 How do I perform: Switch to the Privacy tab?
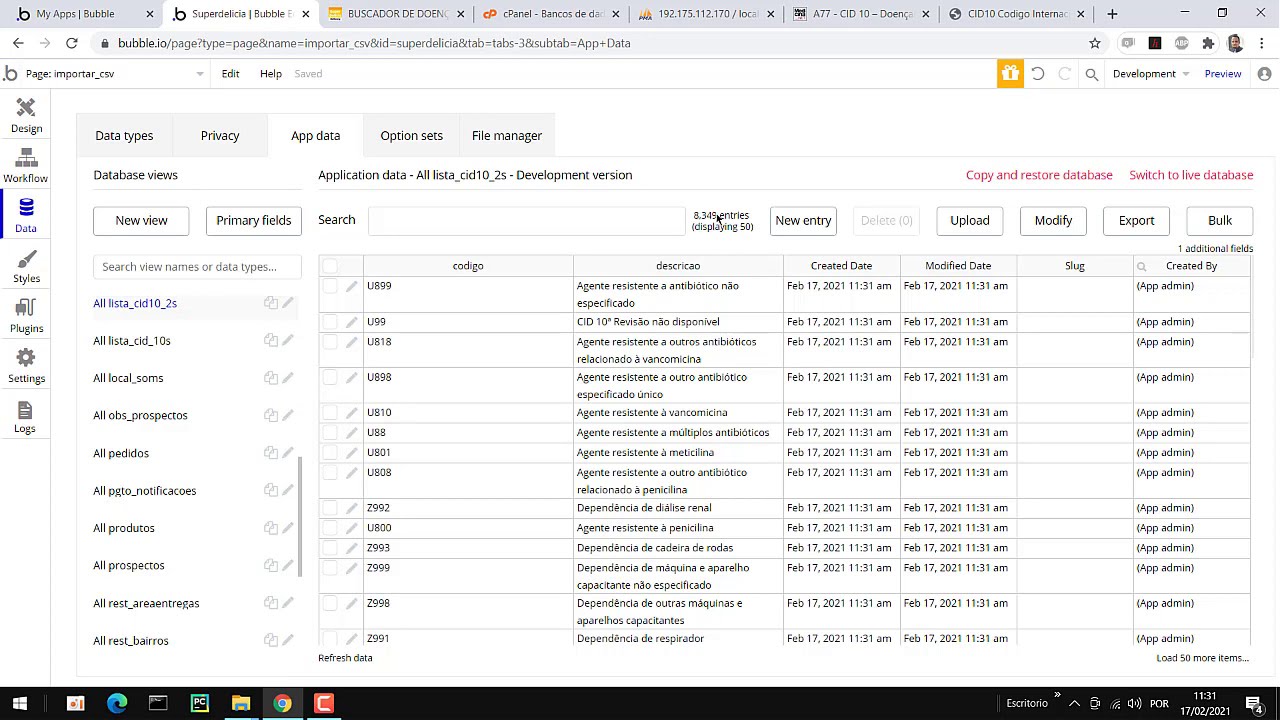click(220, 136)
